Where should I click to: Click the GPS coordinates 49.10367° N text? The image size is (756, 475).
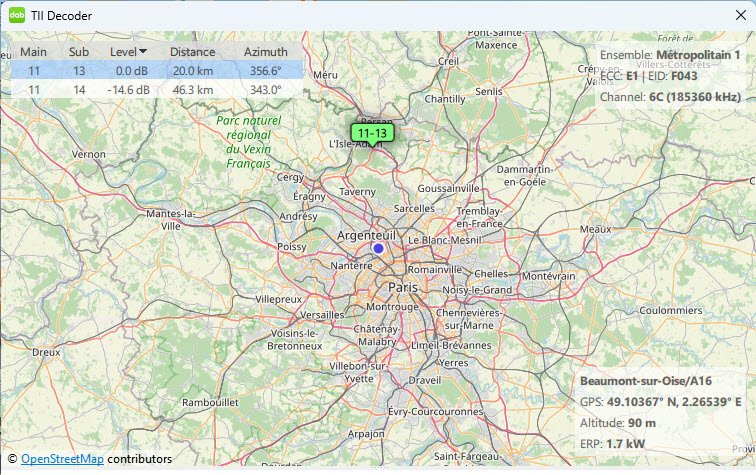pos(661,402)
